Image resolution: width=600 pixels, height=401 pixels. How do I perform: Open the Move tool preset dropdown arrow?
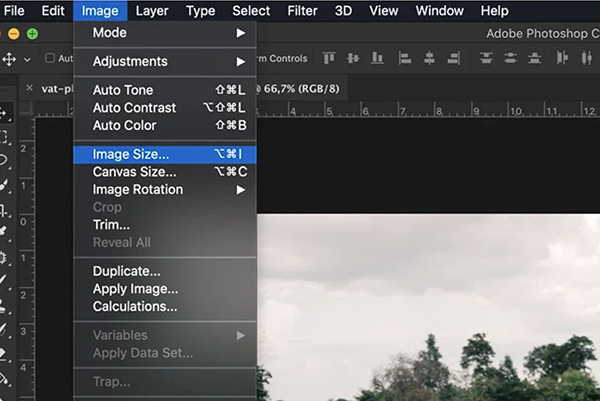28,58
